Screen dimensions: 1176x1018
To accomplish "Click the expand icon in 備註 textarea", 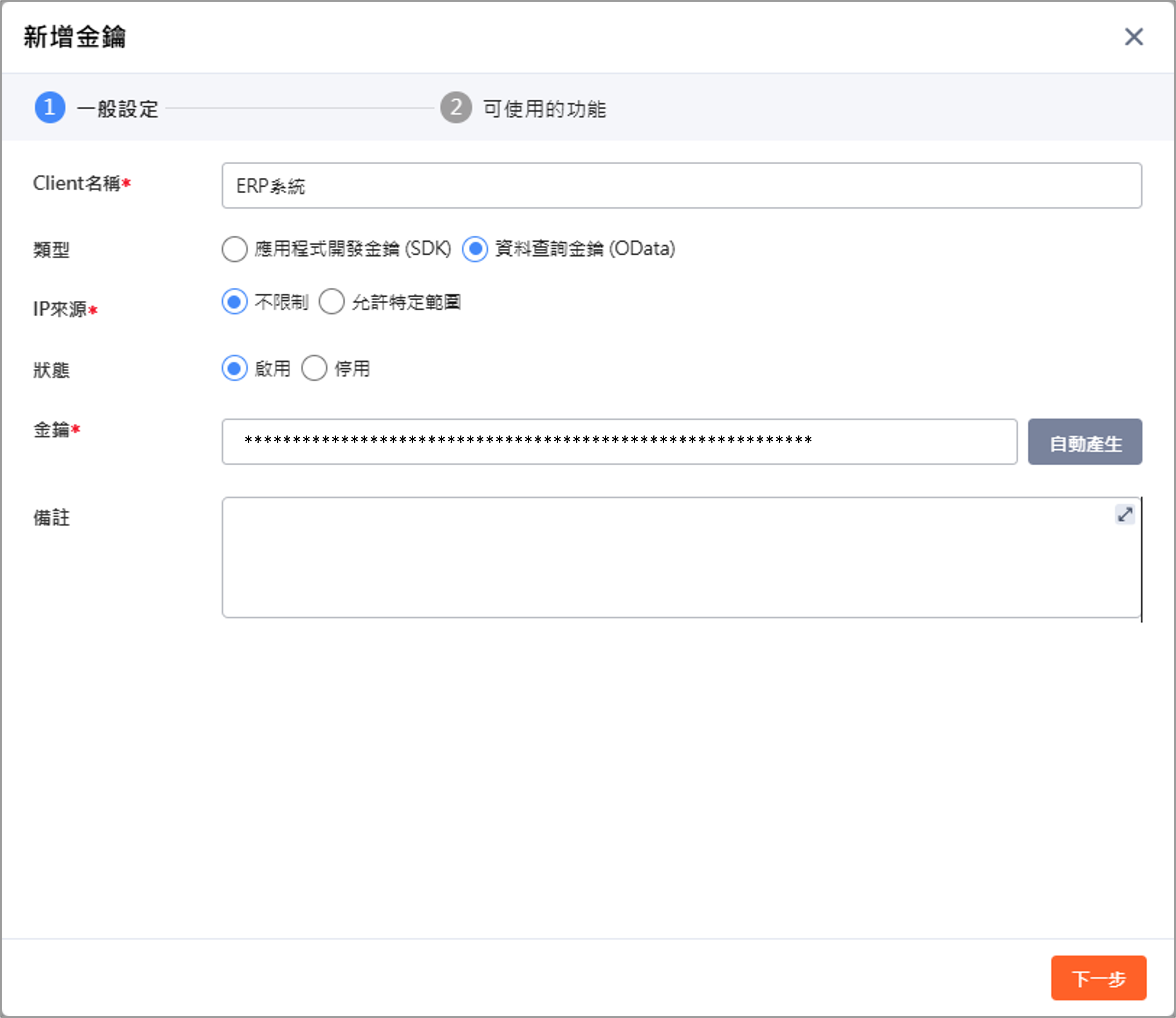I will pyautogui.click(x=1124, y=514).
